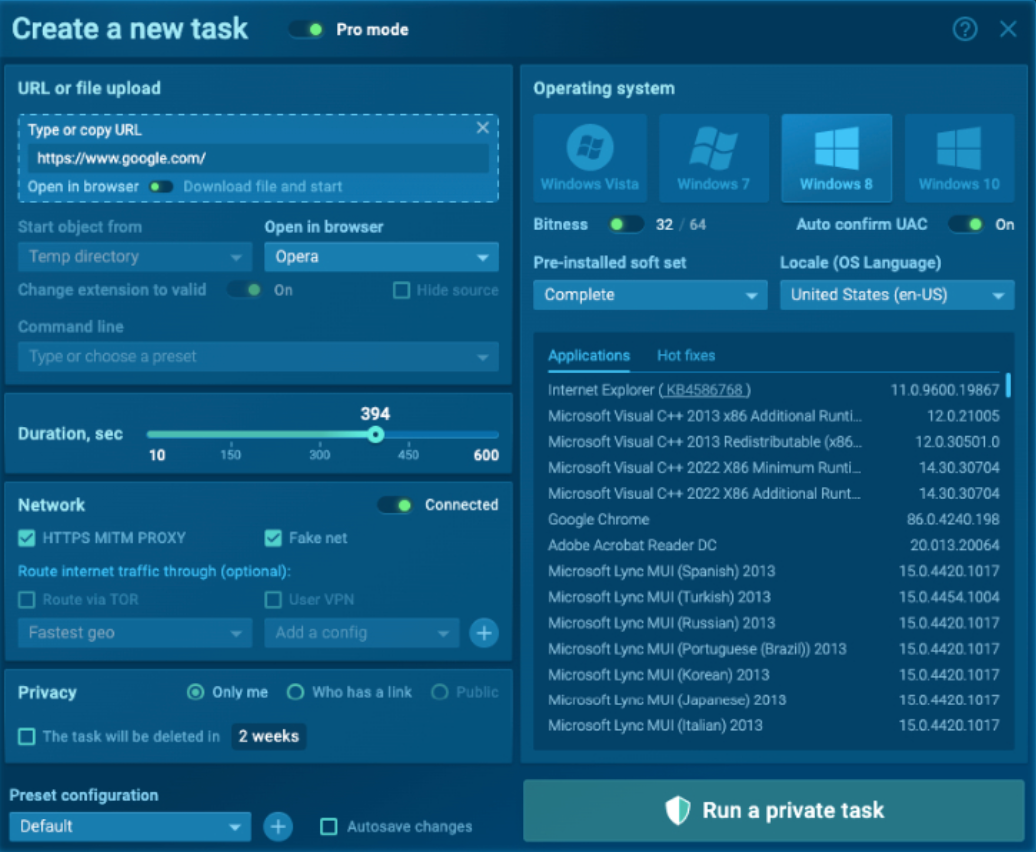Open the Locale United States dropdown
The height and width of the screenshot is (852, 1036).
pos(896,295)
